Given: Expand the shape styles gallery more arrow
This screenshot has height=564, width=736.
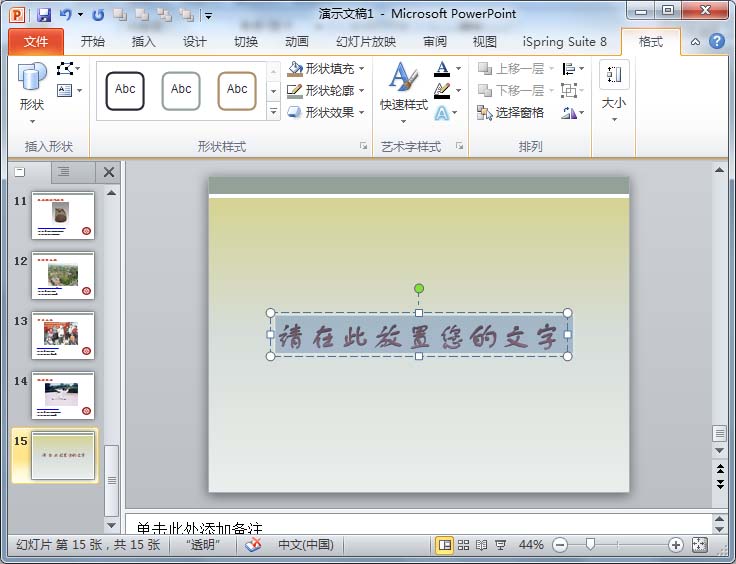Looking at the screenshot, I should (274, 112).
